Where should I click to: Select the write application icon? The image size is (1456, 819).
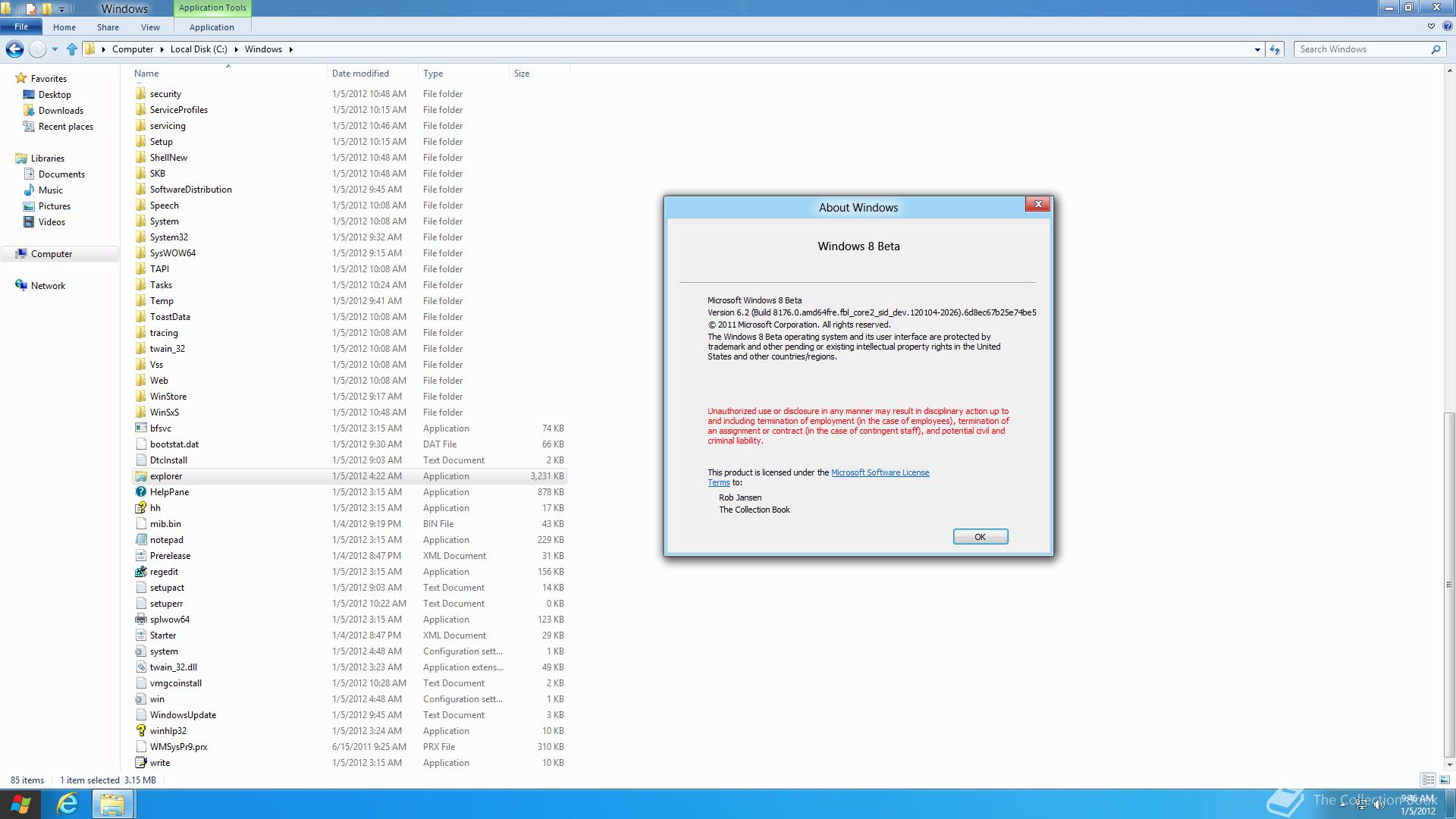pos(141,763)
